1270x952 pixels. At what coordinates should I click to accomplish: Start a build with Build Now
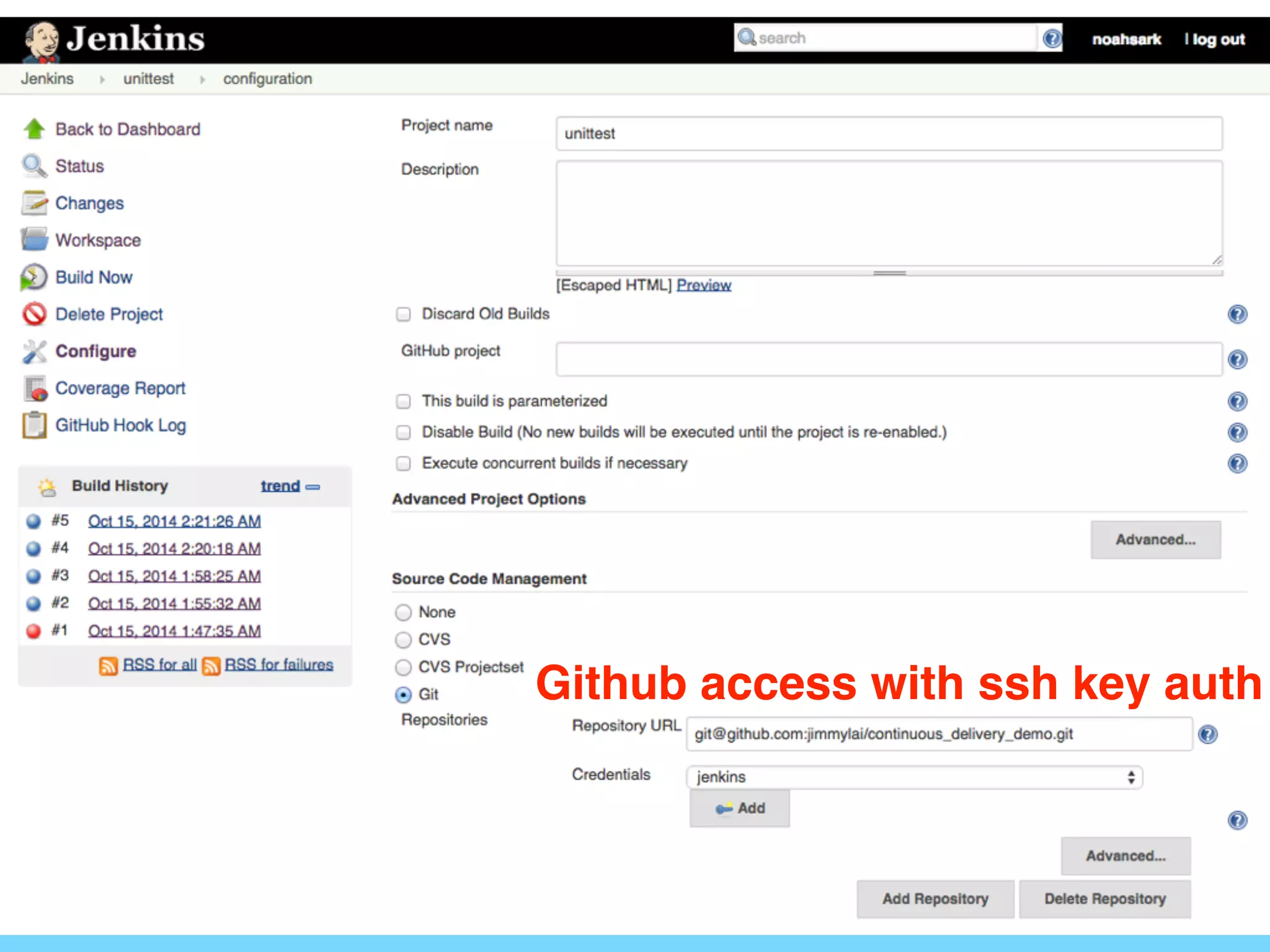point(94,277)
